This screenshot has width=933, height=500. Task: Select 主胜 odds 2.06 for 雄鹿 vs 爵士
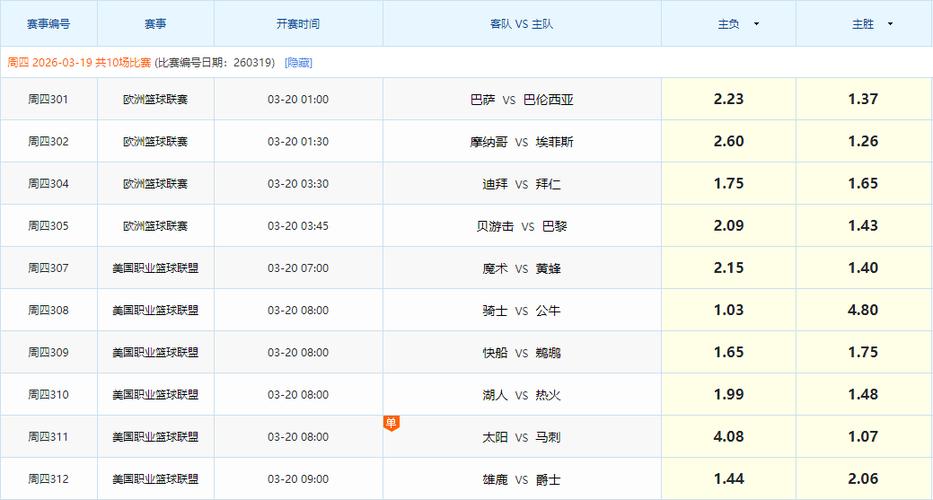[x=864, y=479]
